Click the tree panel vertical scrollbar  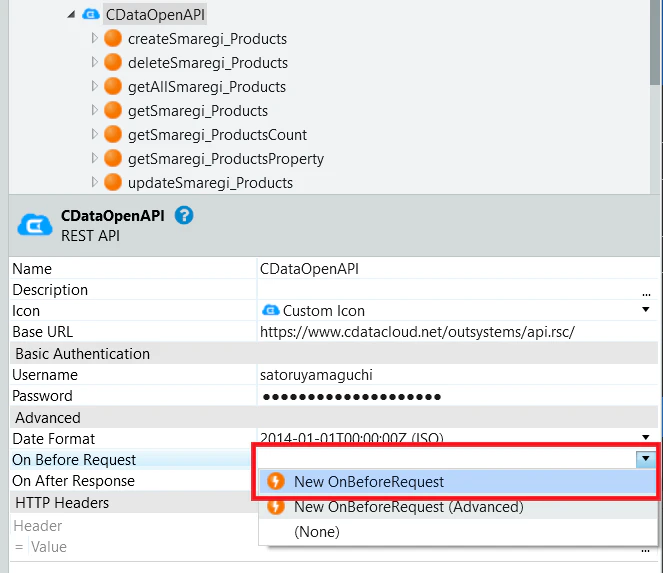point(655,42)
